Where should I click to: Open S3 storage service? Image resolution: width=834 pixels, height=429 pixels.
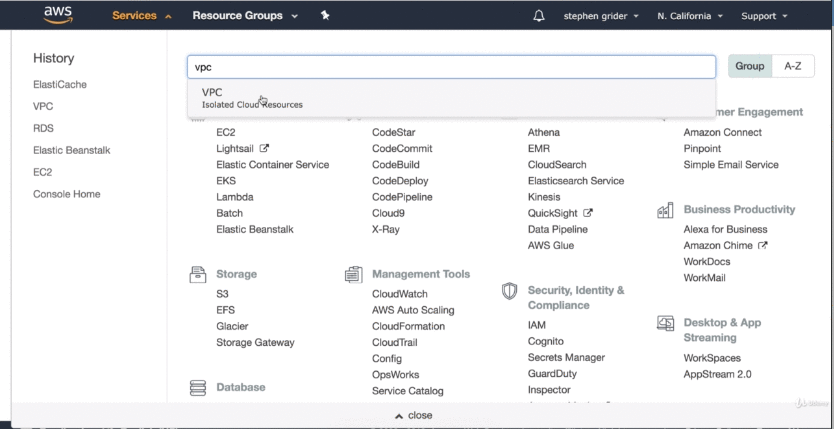coord(222,294)
